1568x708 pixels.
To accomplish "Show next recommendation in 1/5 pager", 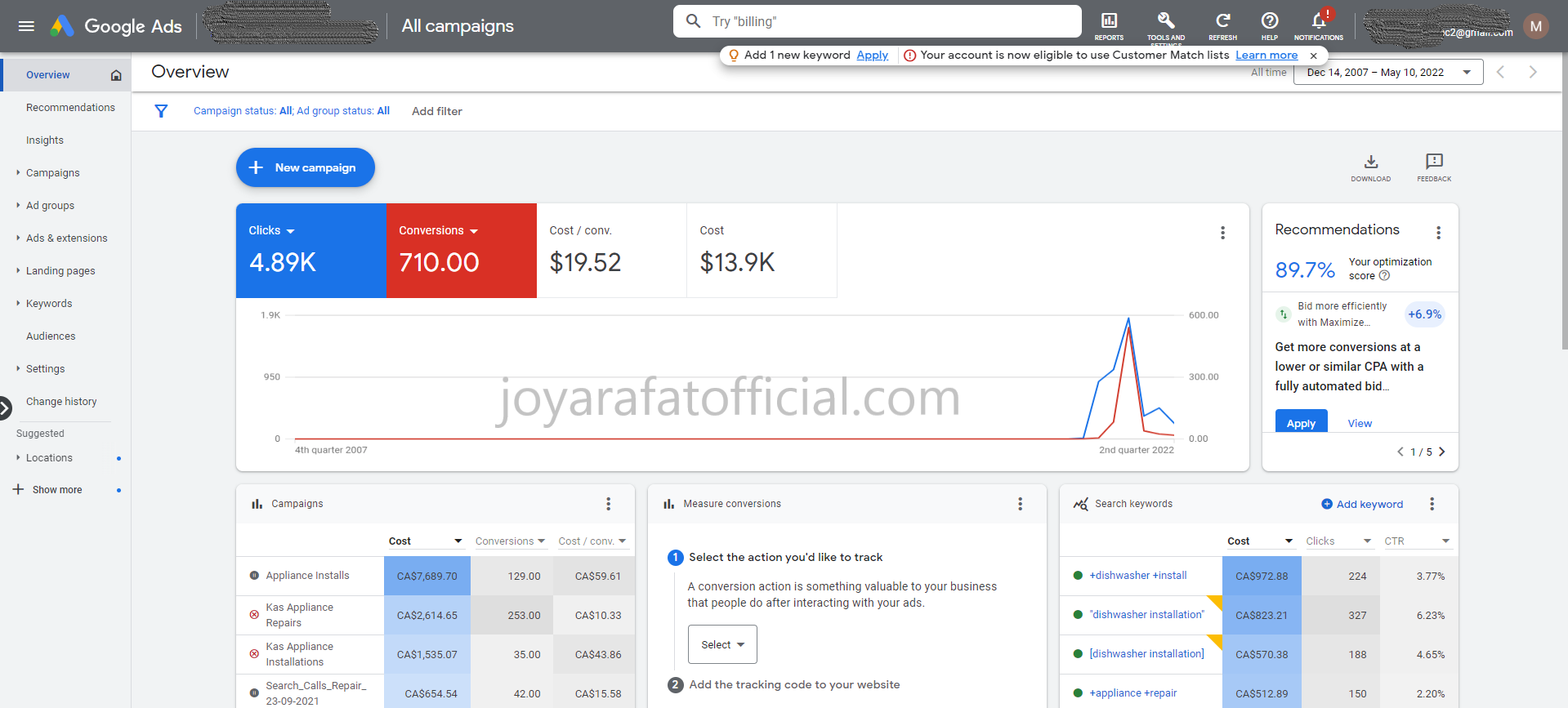I will 1441,452.
